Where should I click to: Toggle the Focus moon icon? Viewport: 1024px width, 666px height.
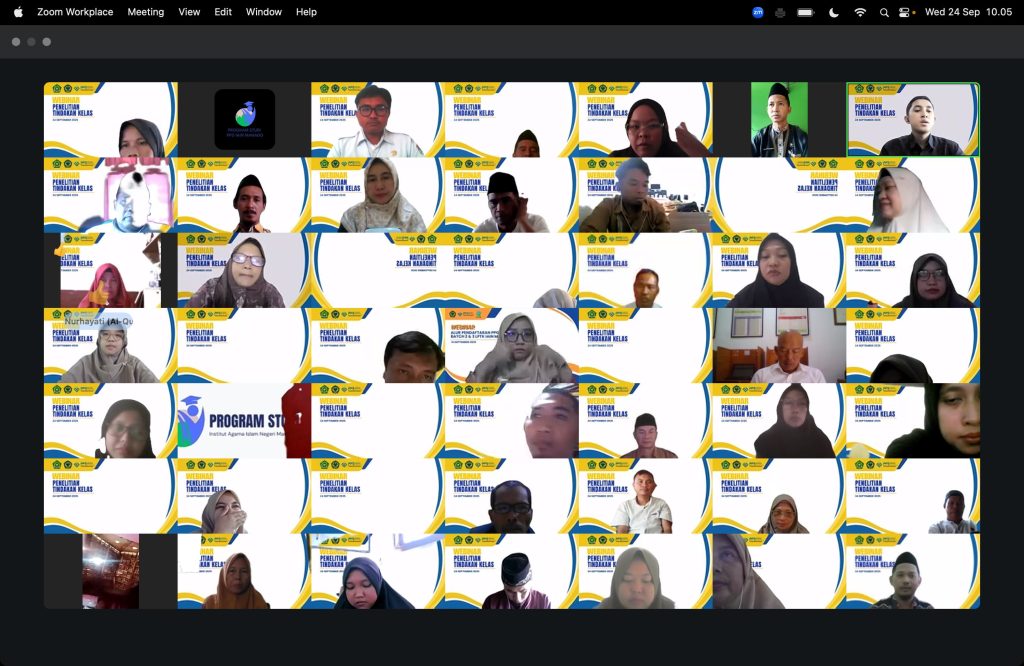[834, 12]
